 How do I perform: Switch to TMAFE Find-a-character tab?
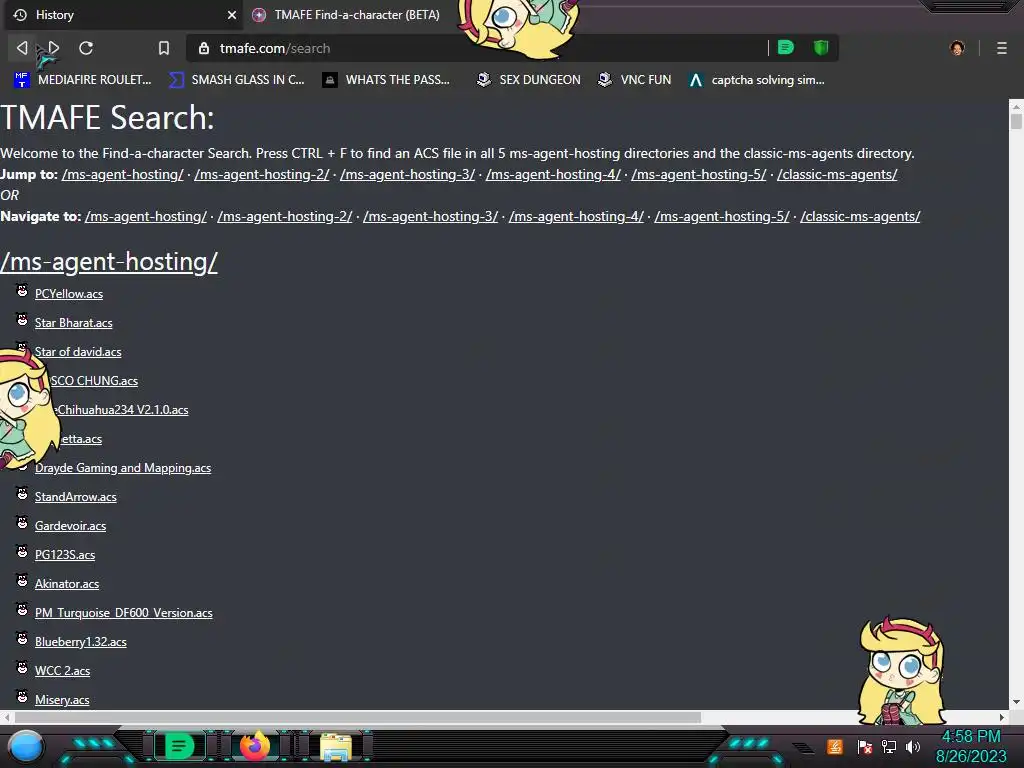(x=356, y=14)
